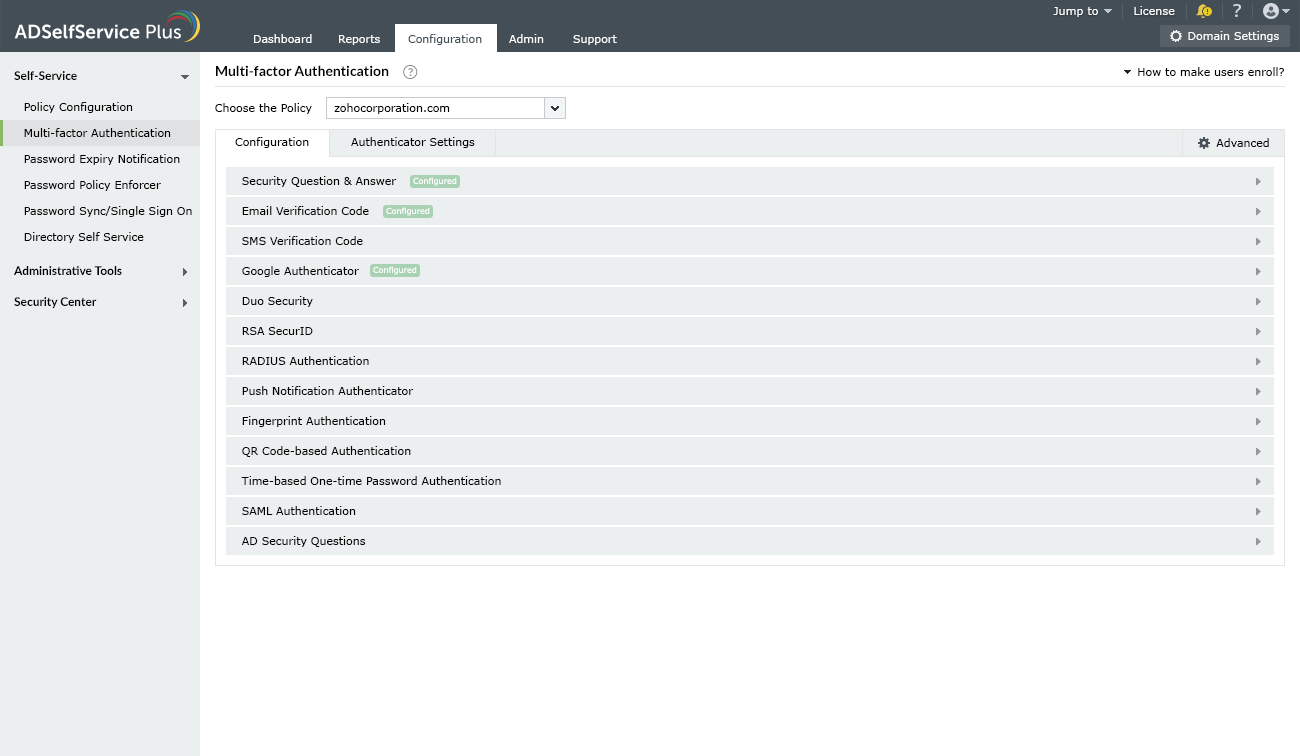This screenshot has height=756, width=1300.
Task: Collapse the Self-Service sidebar section arrow
Action: tap(184, 77)
